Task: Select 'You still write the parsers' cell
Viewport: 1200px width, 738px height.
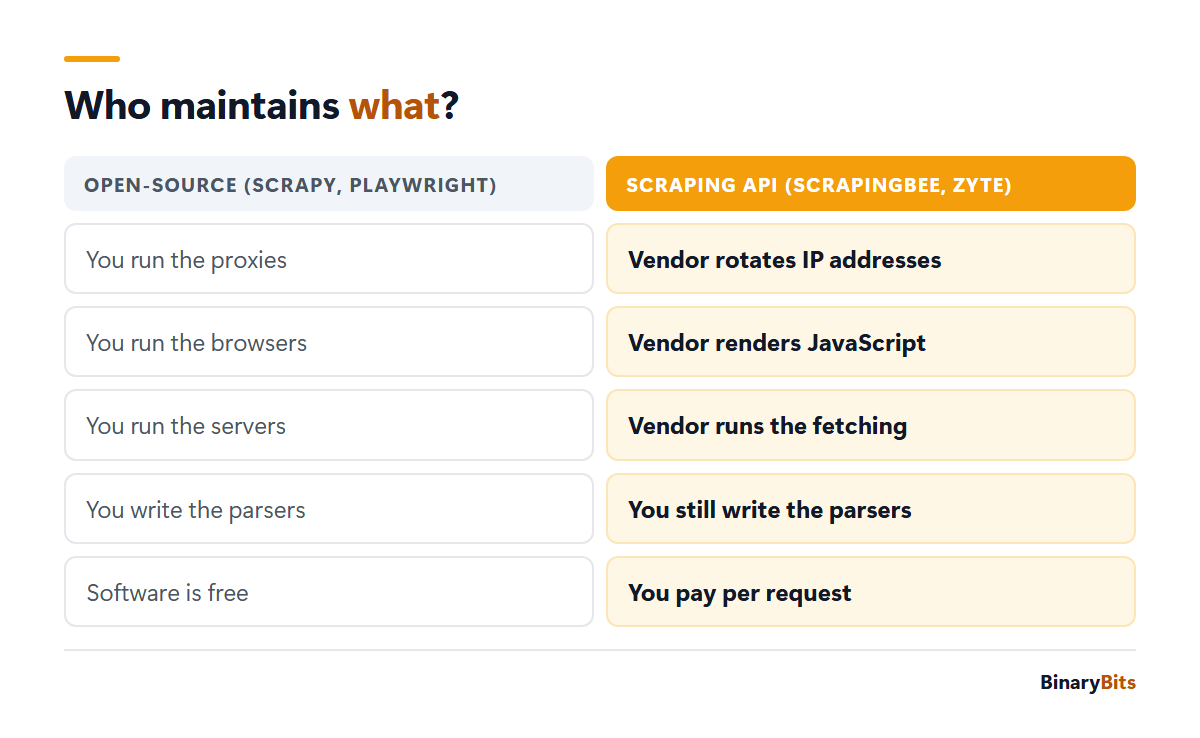Action: pyautogui.click(x=871, y=509)
